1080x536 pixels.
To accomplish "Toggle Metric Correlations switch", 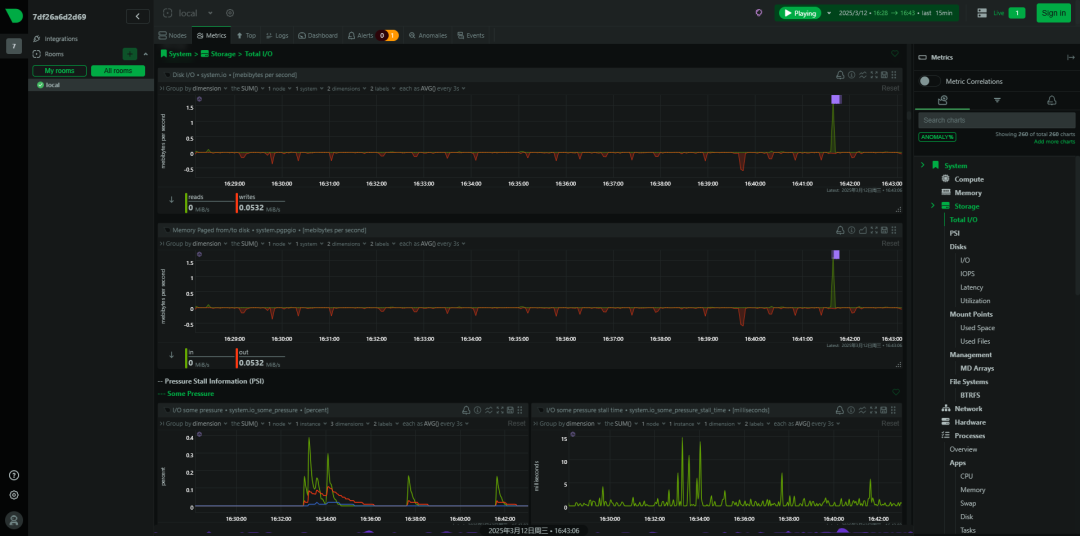I will coord(929,81).
